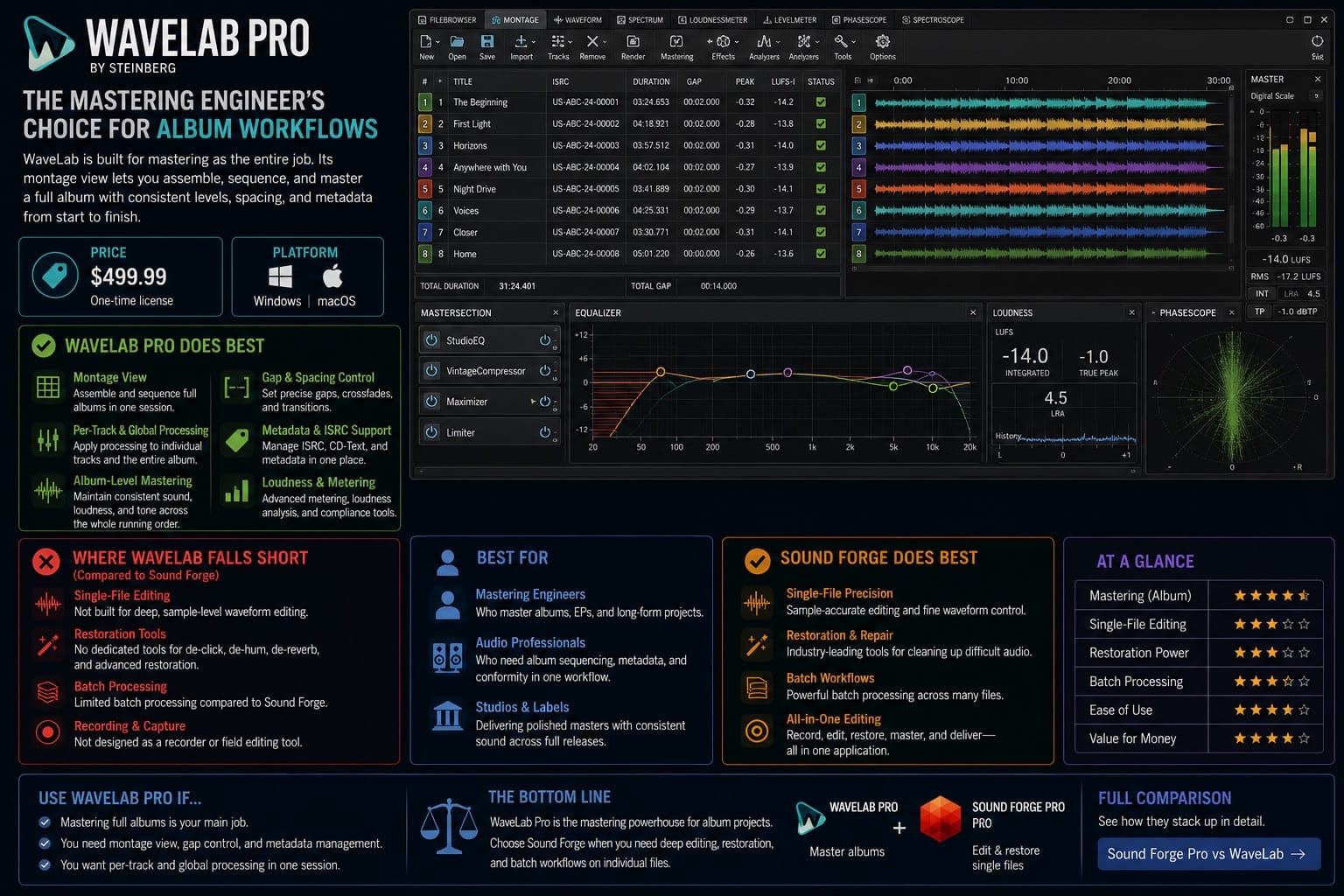The image size is (1344, 896).
Task: Close the Loudness panel
Action: [x=1131, y=312]
